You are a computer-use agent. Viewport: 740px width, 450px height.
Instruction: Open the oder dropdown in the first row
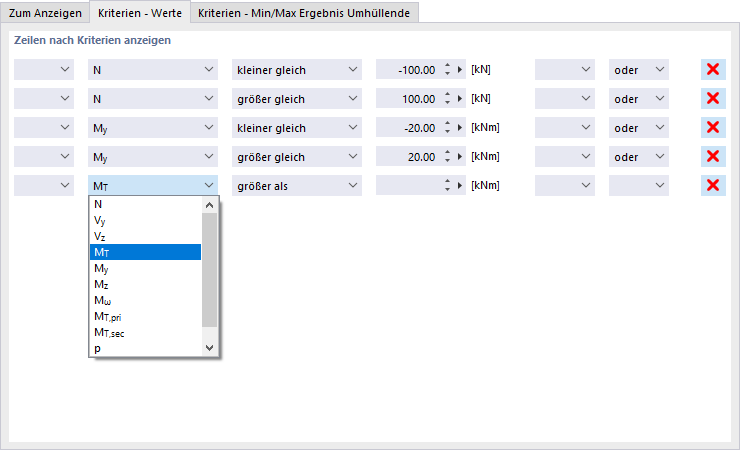tap(639, 70)
